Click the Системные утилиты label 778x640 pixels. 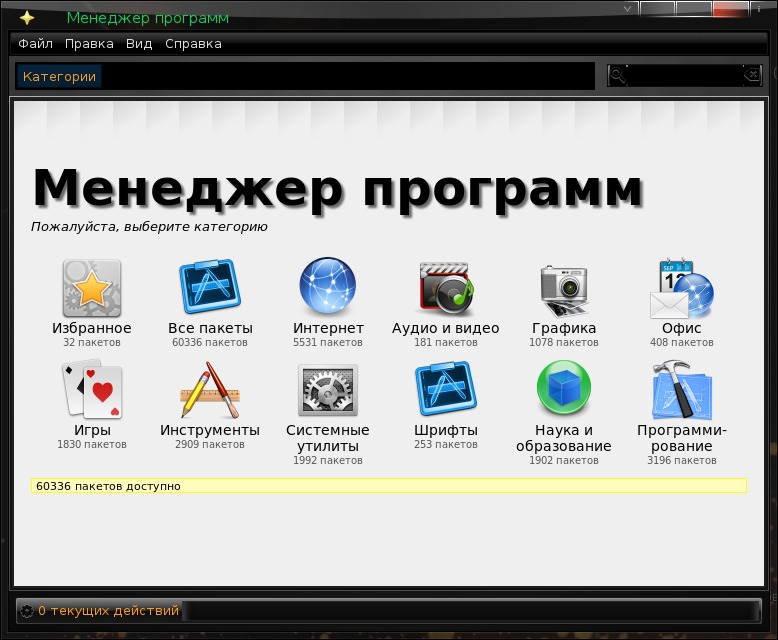[x=327, y=438]
